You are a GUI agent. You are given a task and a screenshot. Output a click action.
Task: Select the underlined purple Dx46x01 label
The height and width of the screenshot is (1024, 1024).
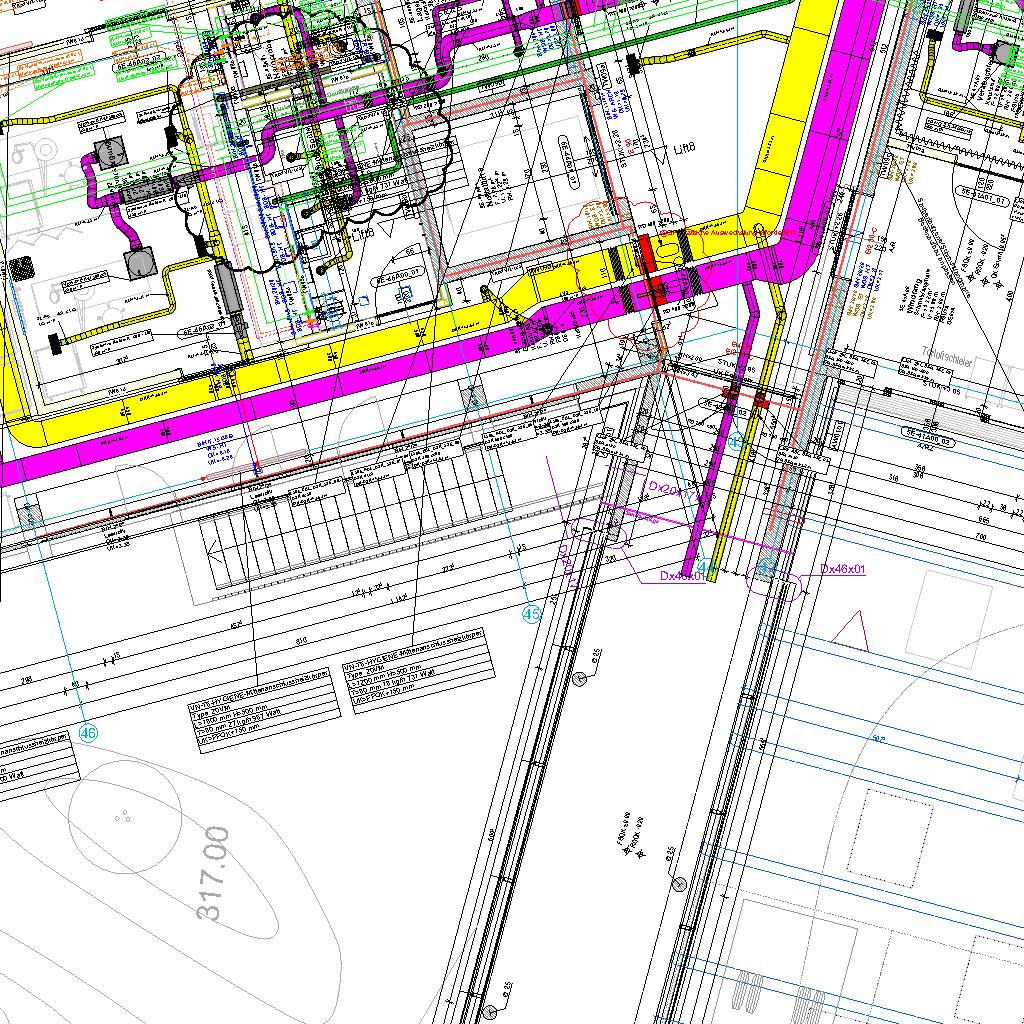[x=842, y=569]
